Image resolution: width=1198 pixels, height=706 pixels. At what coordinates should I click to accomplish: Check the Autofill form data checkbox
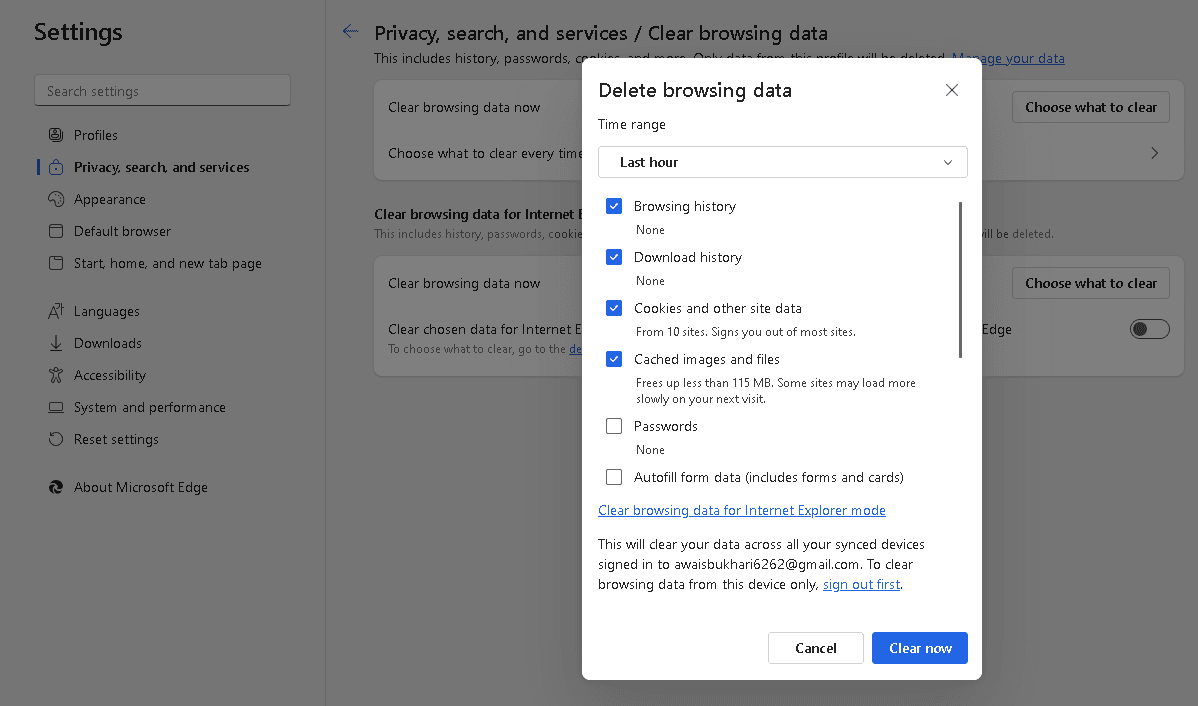point(614,478)
